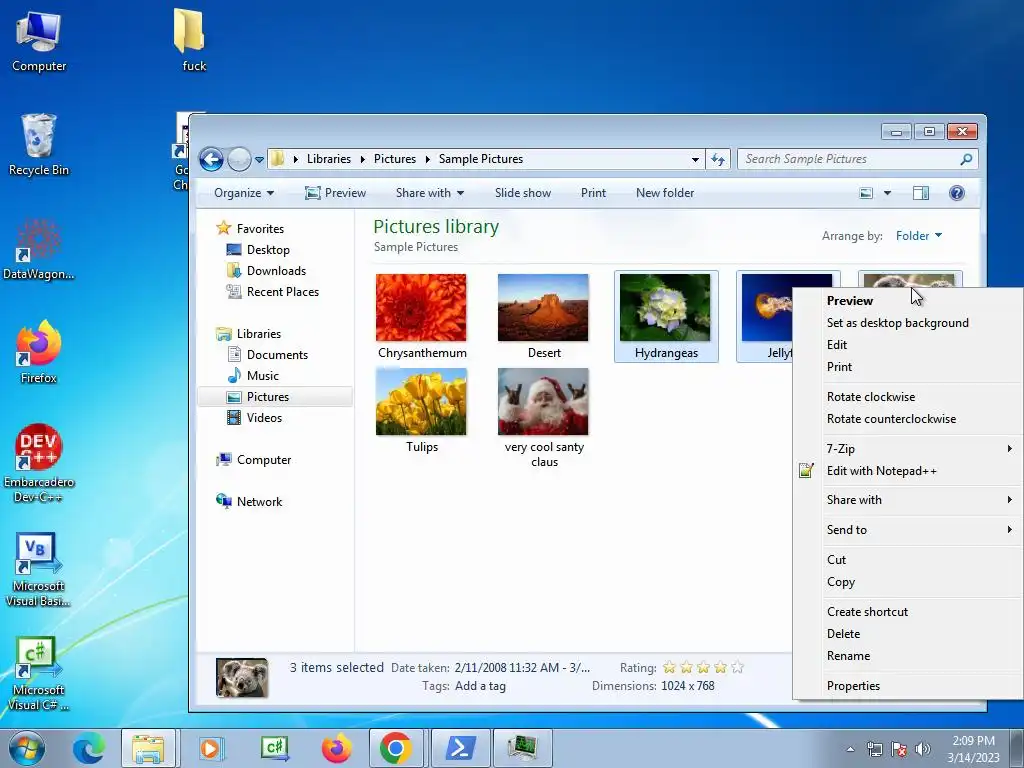
Task: Open Music library in sidebar
Action: click(263, 376)
